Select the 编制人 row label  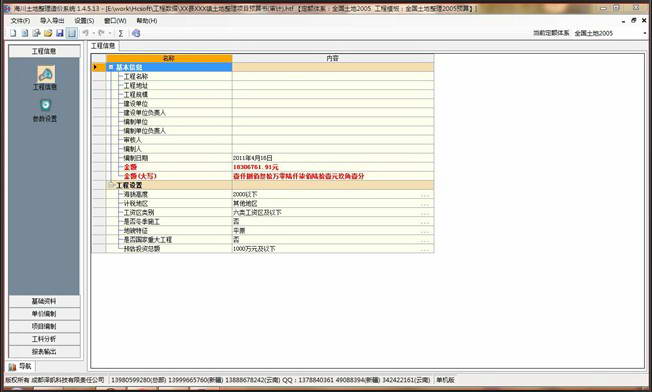pos(132,149)
